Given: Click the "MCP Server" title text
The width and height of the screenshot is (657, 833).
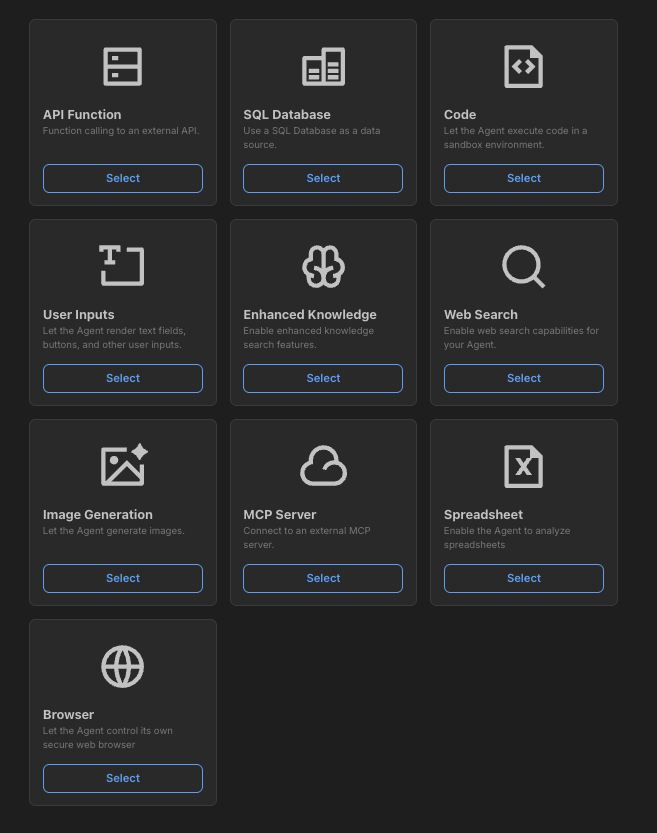Looking at the screenshot, I should coord(279,515).
